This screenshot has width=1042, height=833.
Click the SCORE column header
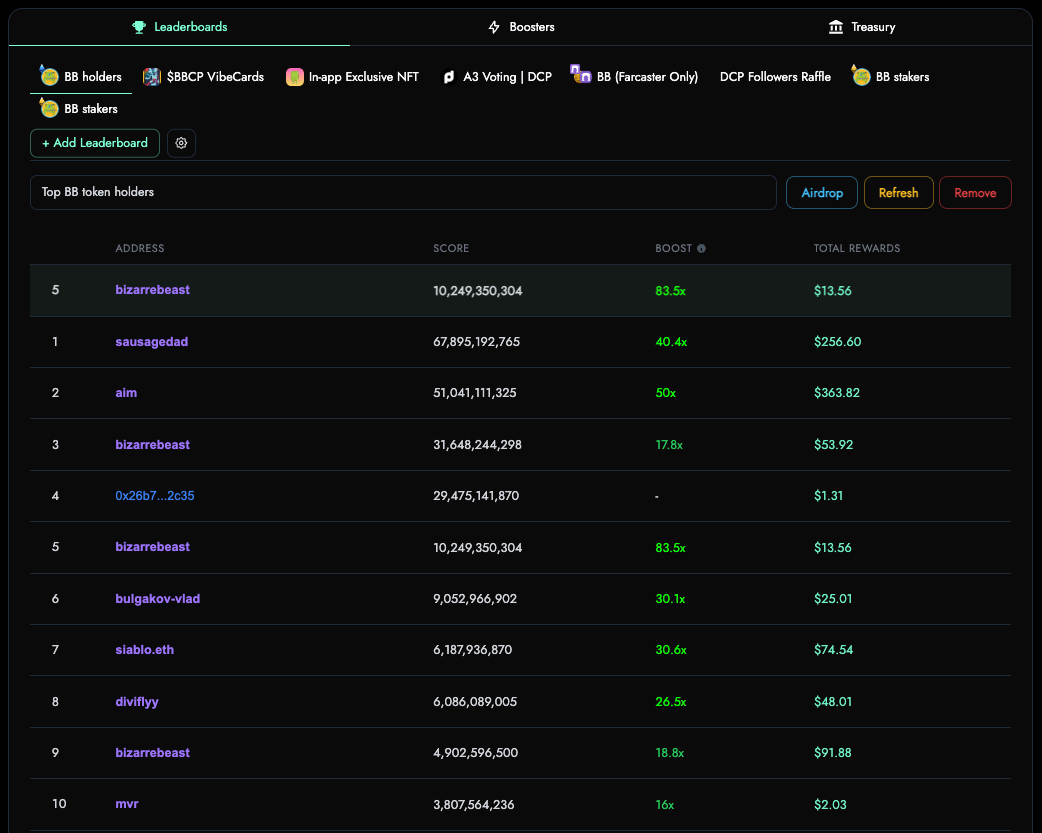coord(451,249)
